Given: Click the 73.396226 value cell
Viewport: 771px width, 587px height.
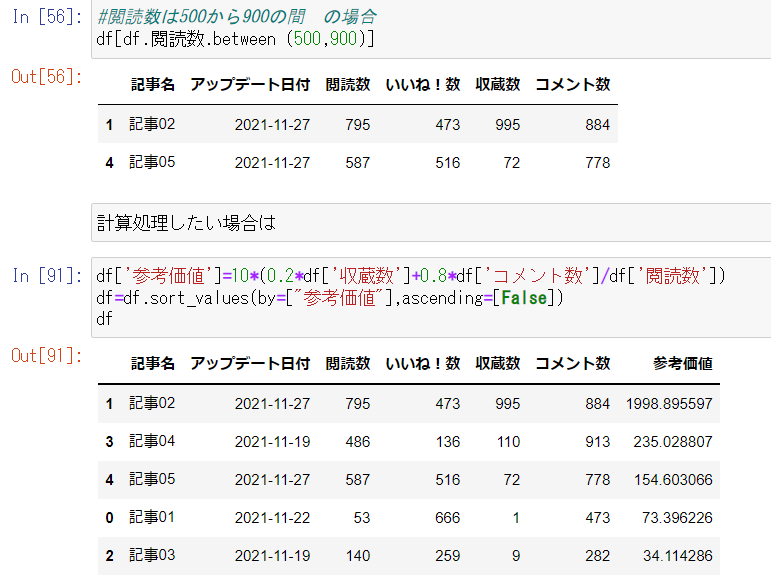Looking at the screenshot, I should (676, 517).
